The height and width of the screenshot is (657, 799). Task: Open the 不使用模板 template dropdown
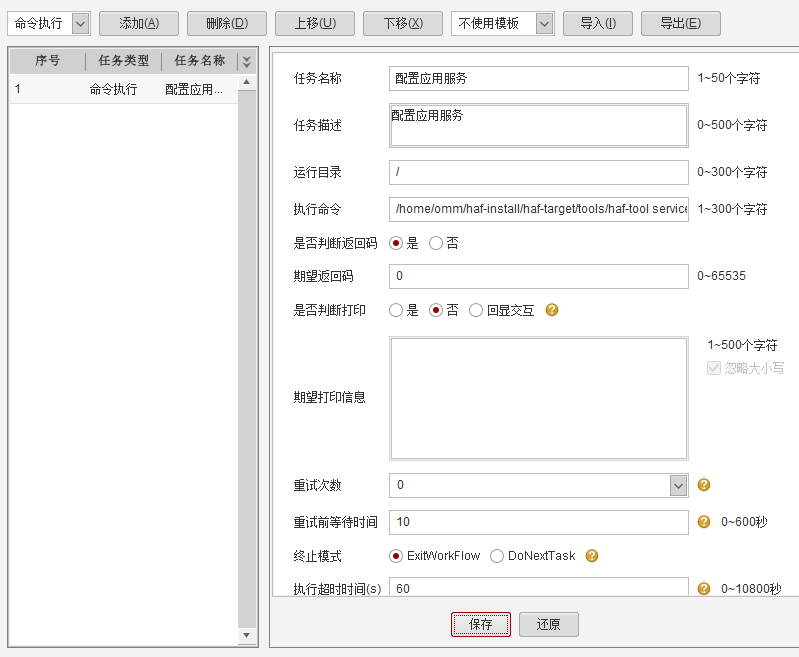545,23
